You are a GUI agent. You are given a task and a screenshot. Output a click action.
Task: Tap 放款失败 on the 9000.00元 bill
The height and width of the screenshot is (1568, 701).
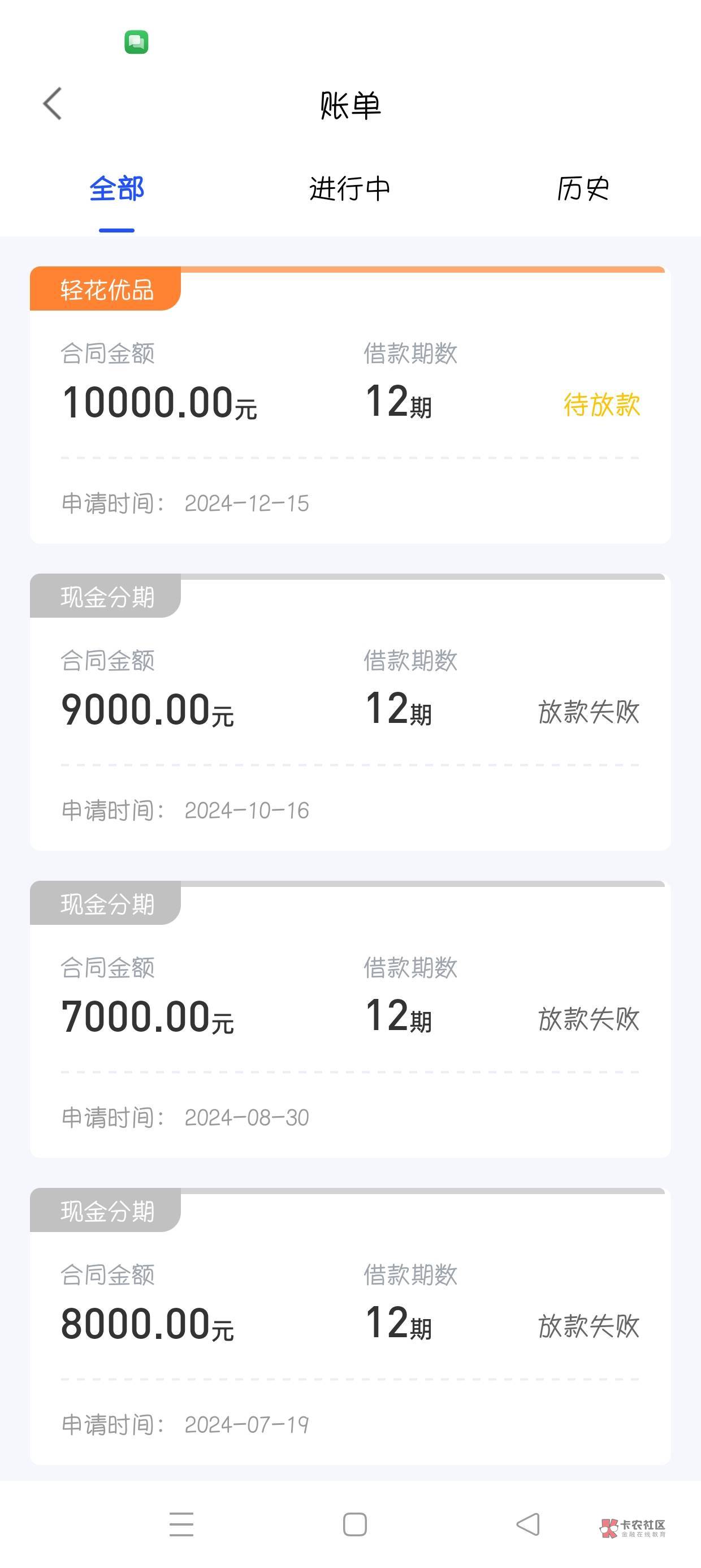[589, 712]
